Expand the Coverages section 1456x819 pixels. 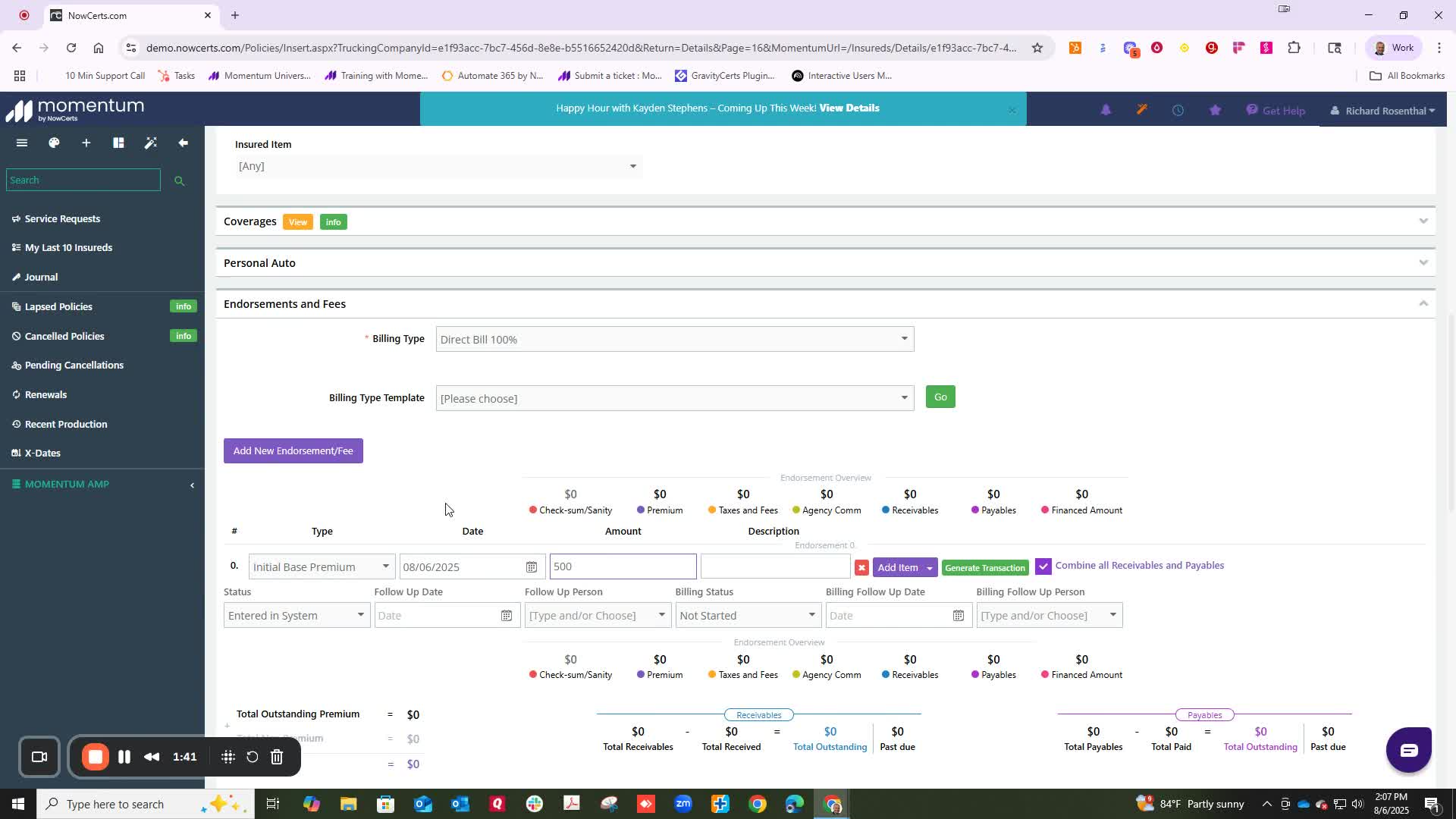point(1423,221)
